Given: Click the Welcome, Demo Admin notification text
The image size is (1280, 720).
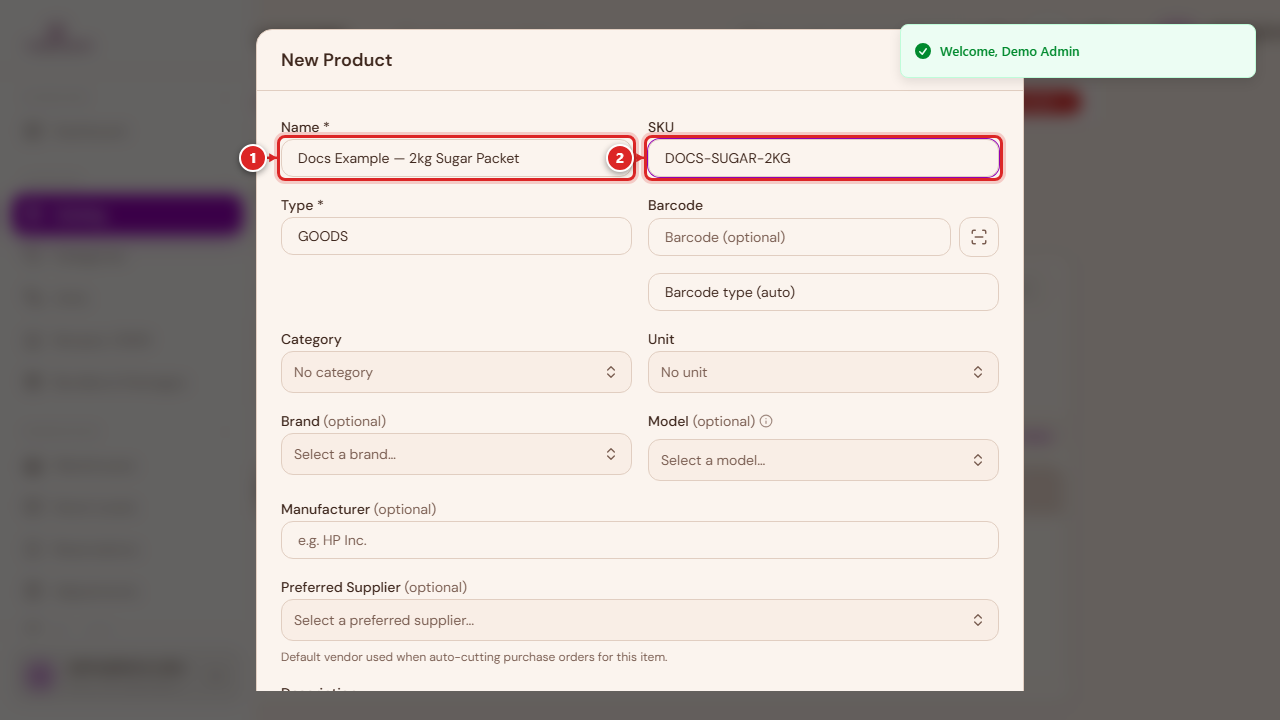Looking at the screenshot, I should point(1010,51).
